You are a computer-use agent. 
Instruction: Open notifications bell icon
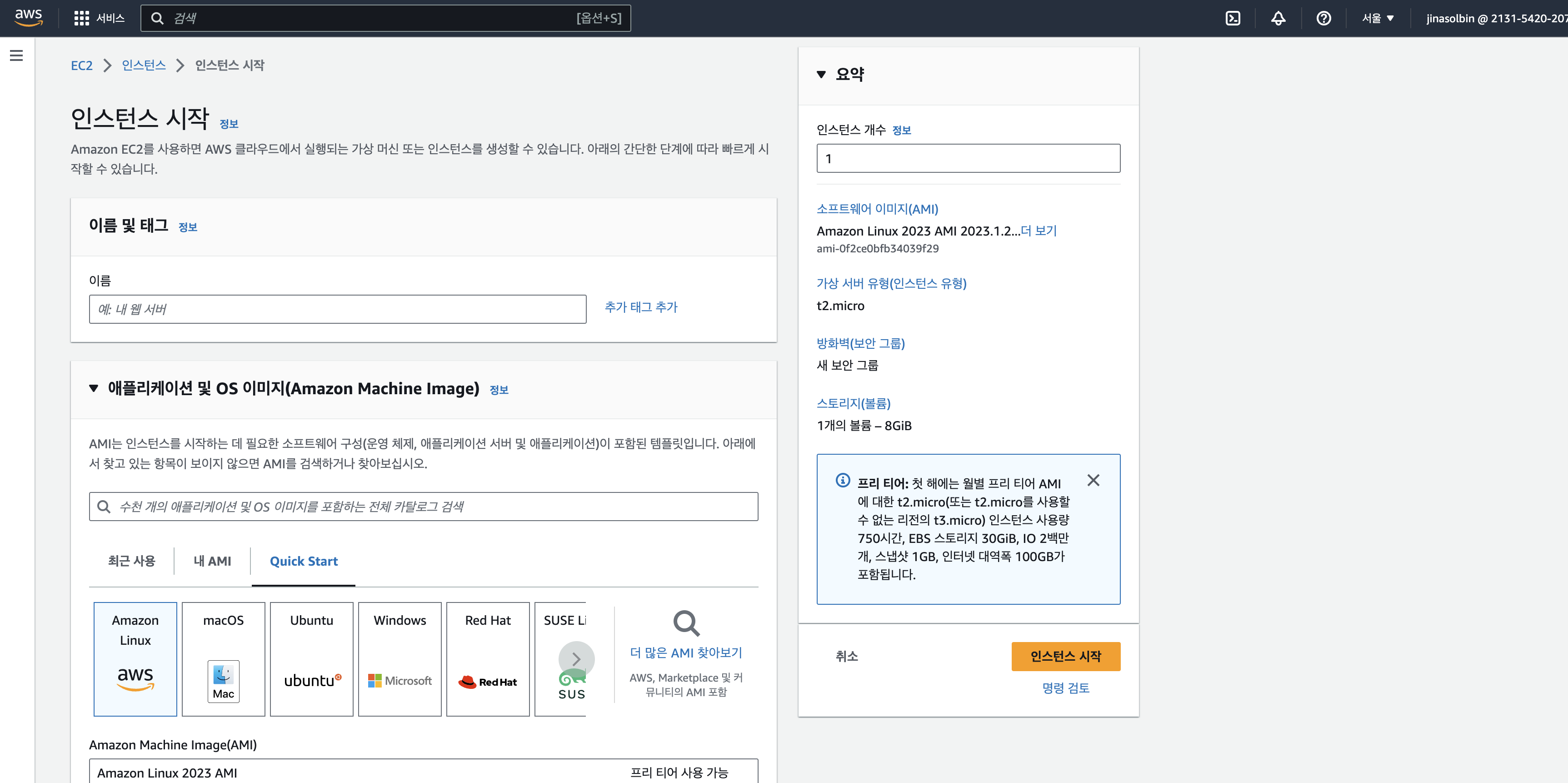pyautogui.click(x=1278, y=18)
